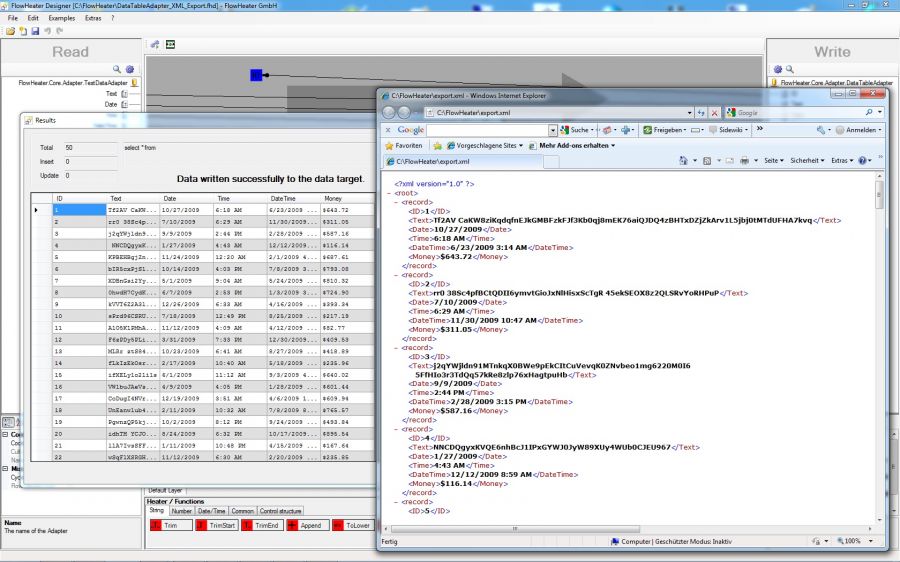The height and width of the screenshot is (562, 900).
Task: Click the New definition icon in FlowHeater toolbar
Action: click(x=23, y=31)
